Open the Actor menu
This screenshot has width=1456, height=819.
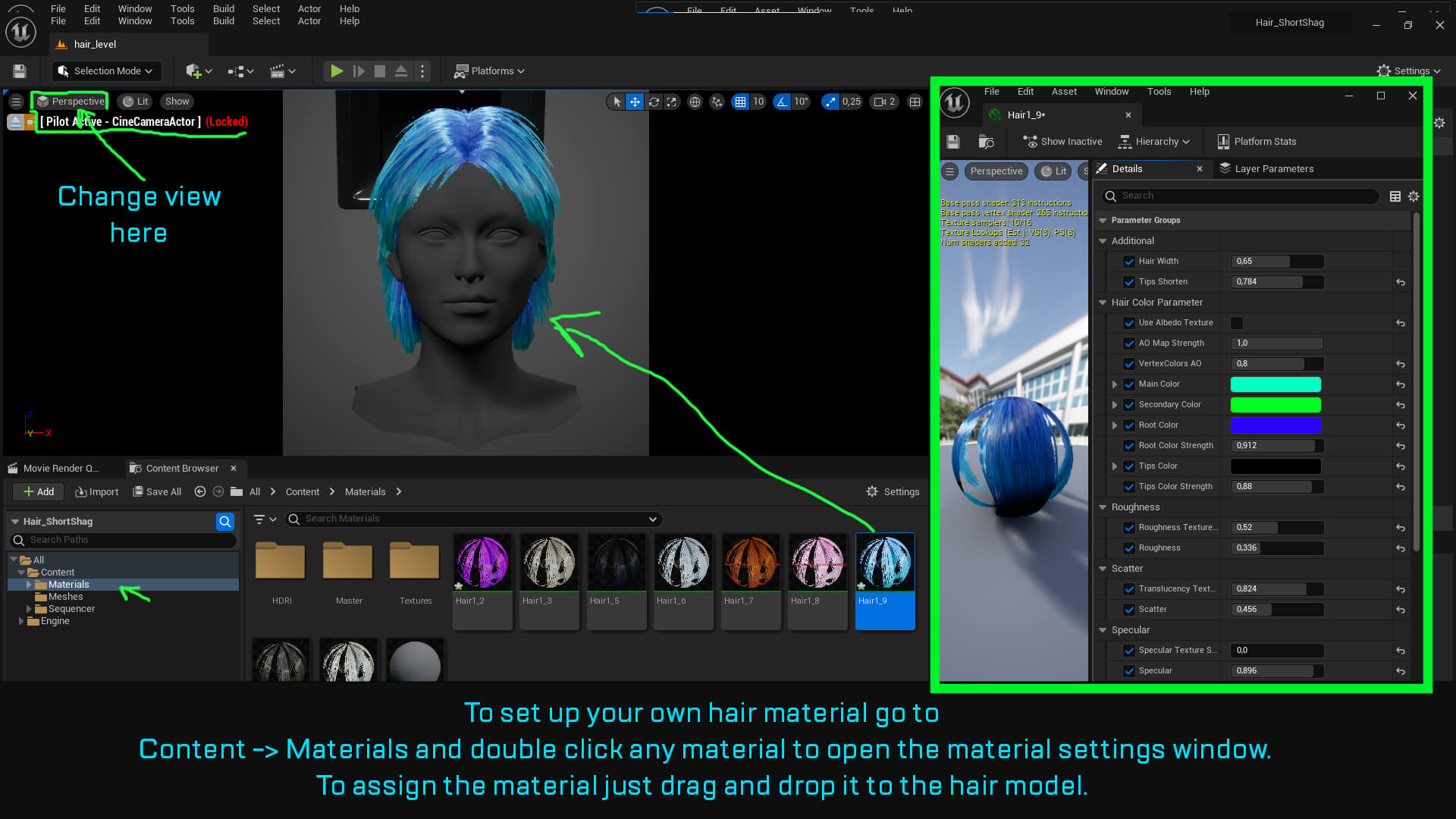pyautogui.click(x=309, y=21)
